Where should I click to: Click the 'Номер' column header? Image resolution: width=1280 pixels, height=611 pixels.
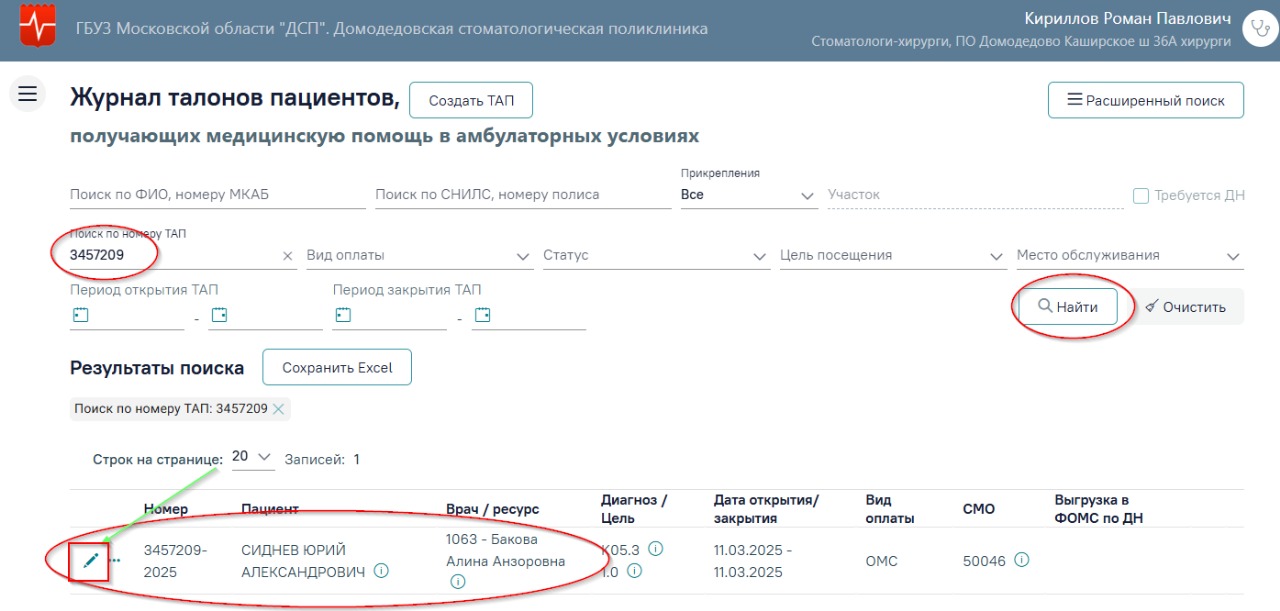(x=166, y=510)
